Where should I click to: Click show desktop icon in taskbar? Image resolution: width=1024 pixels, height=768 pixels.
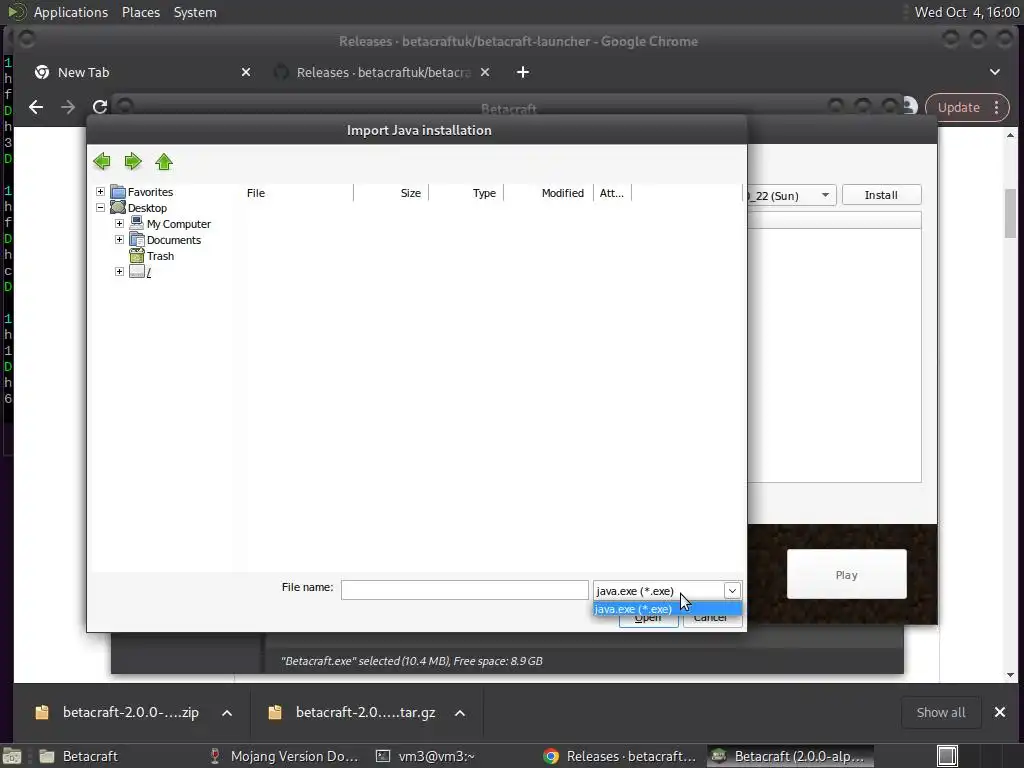tap(12, 756)
